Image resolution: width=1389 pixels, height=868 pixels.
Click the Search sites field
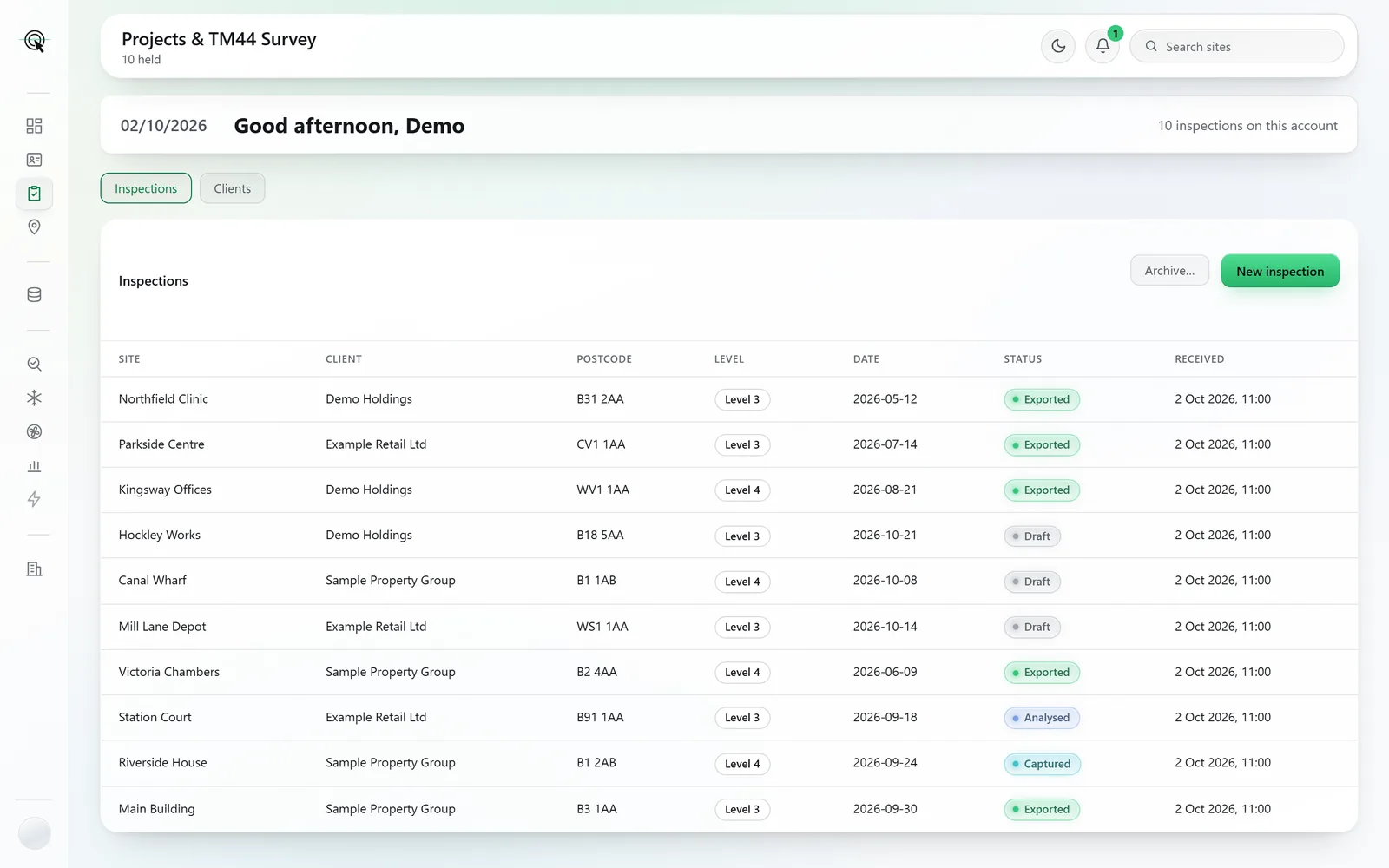pyautogui.click(x=1237, y=46)
